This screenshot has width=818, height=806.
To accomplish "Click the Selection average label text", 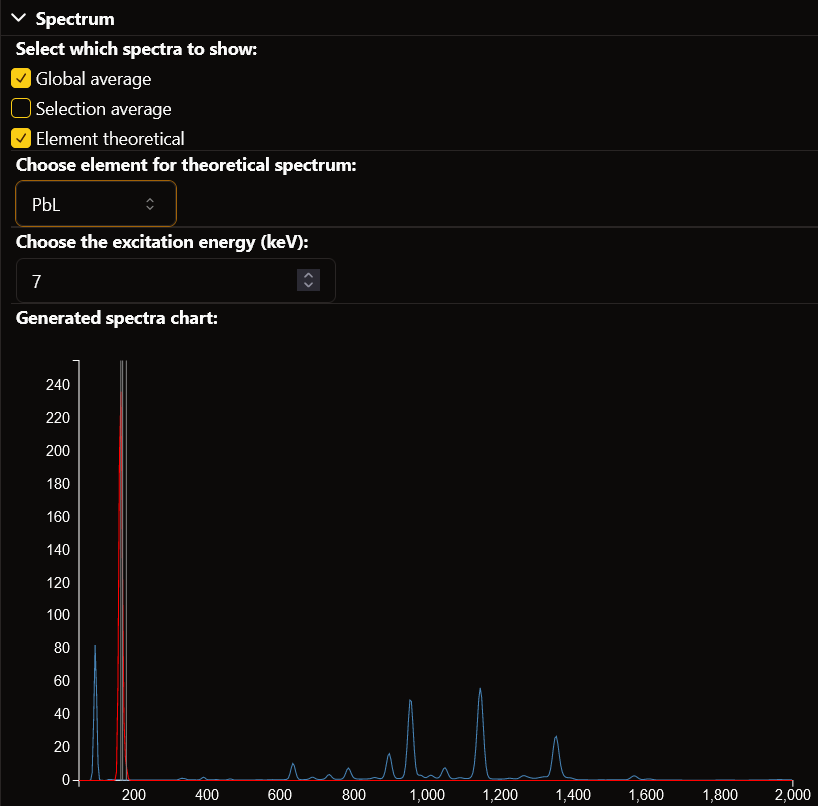I will click(103, 109).
